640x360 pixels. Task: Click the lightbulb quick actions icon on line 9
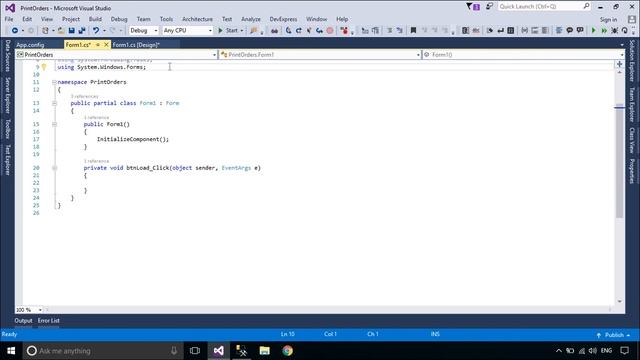tap(44, 67)
